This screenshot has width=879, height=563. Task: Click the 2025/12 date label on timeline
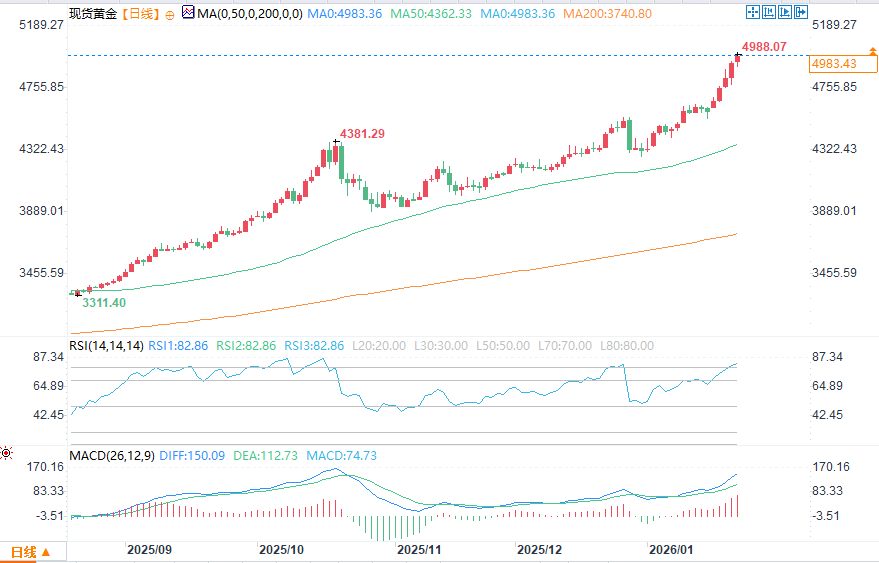click(539, 550)
